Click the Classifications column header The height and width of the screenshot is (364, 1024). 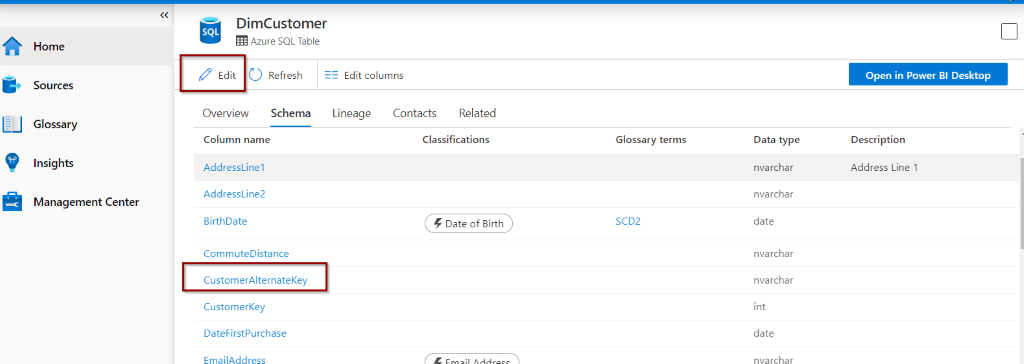[x=456, y=140]
